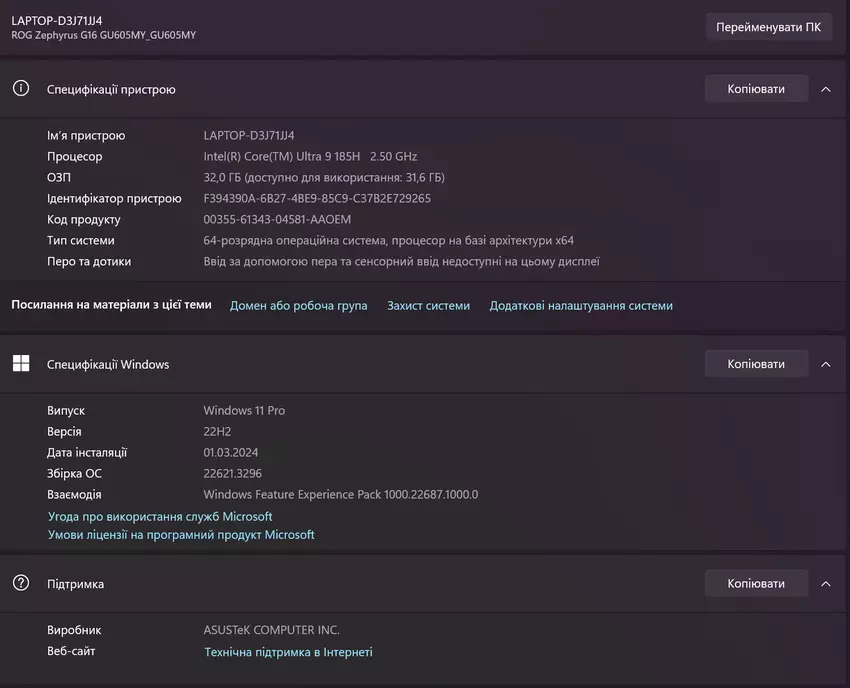The height and width of the screenshot is (688, 850).
Task: Open Умови ліцензії на програмний продукт Microsoft
Action: [x=181, y=535]
